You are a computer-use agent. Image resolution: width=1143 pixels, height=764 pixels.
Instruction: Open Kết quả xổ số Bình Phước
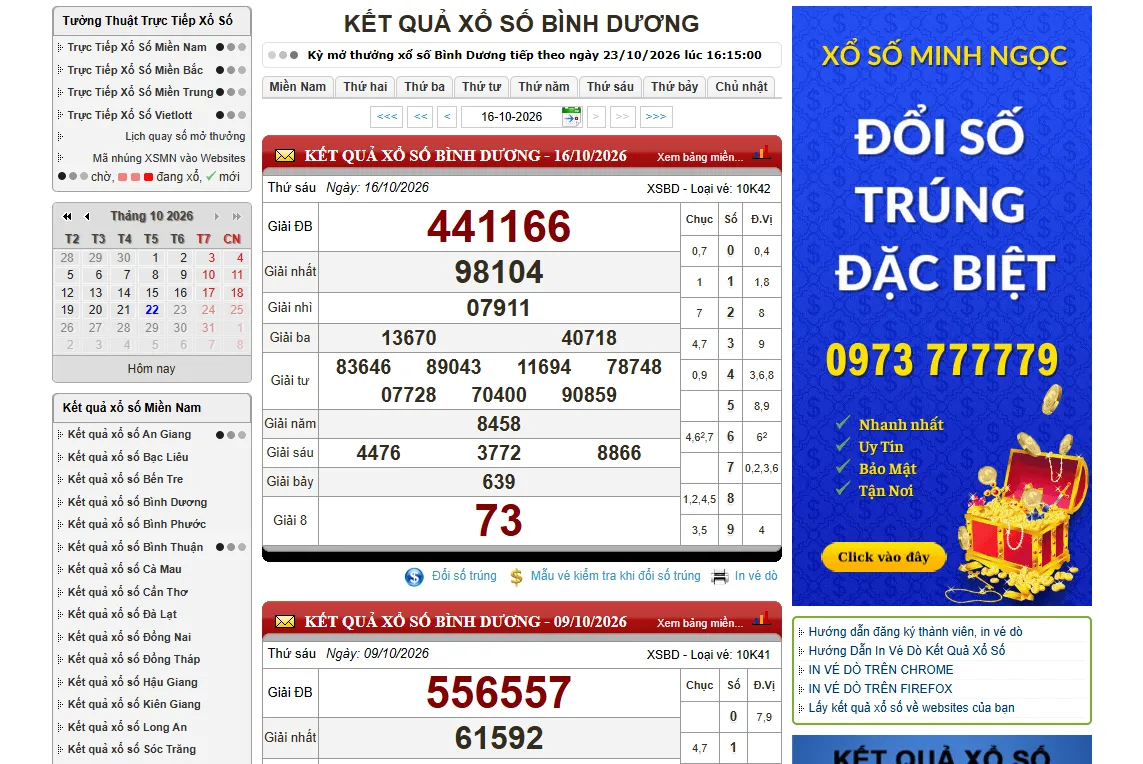(x=136, y=524)
